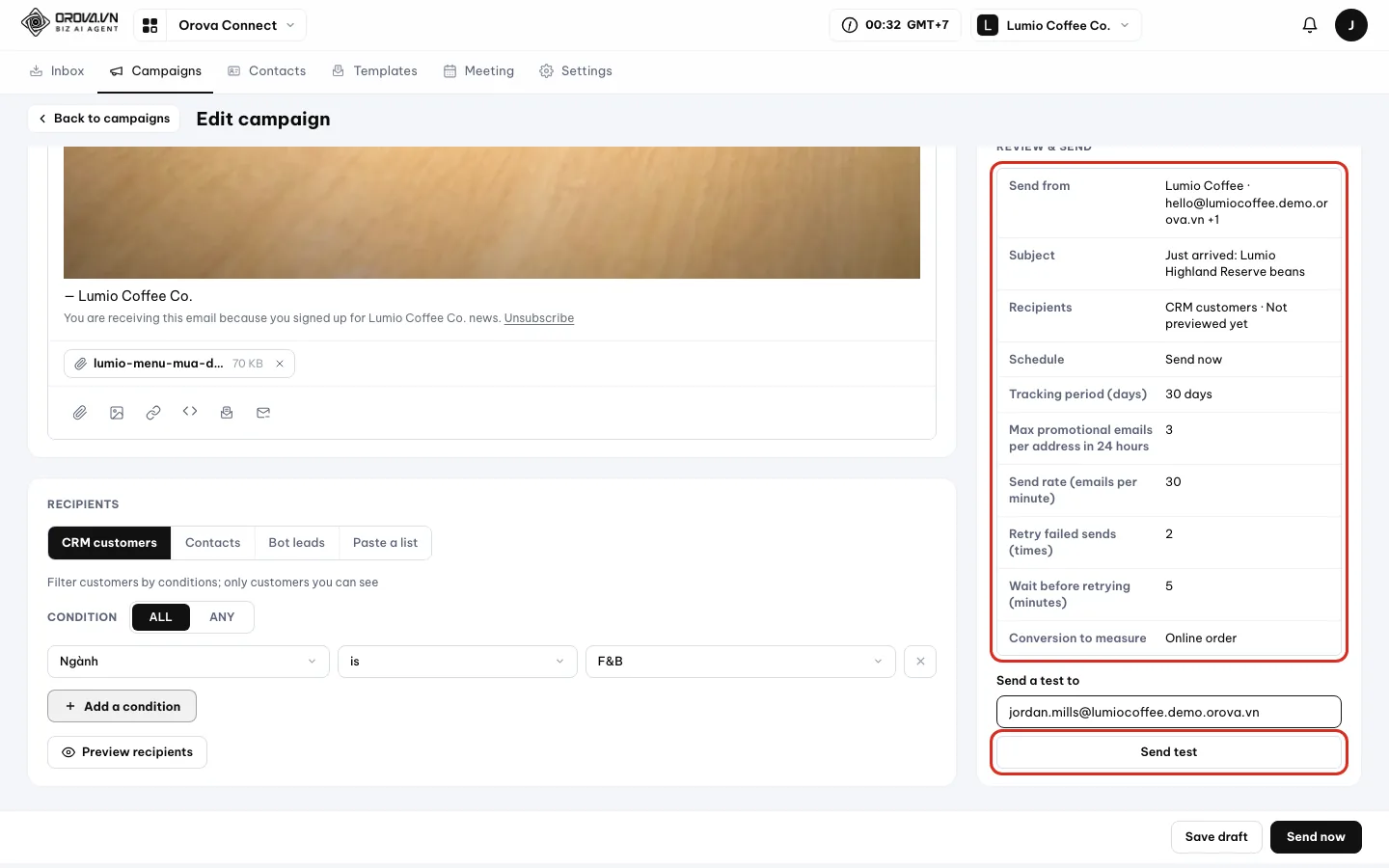Open the F&B value dropdown
Viewport: 1389px width, 868px height.
click(x=740, y=662)
